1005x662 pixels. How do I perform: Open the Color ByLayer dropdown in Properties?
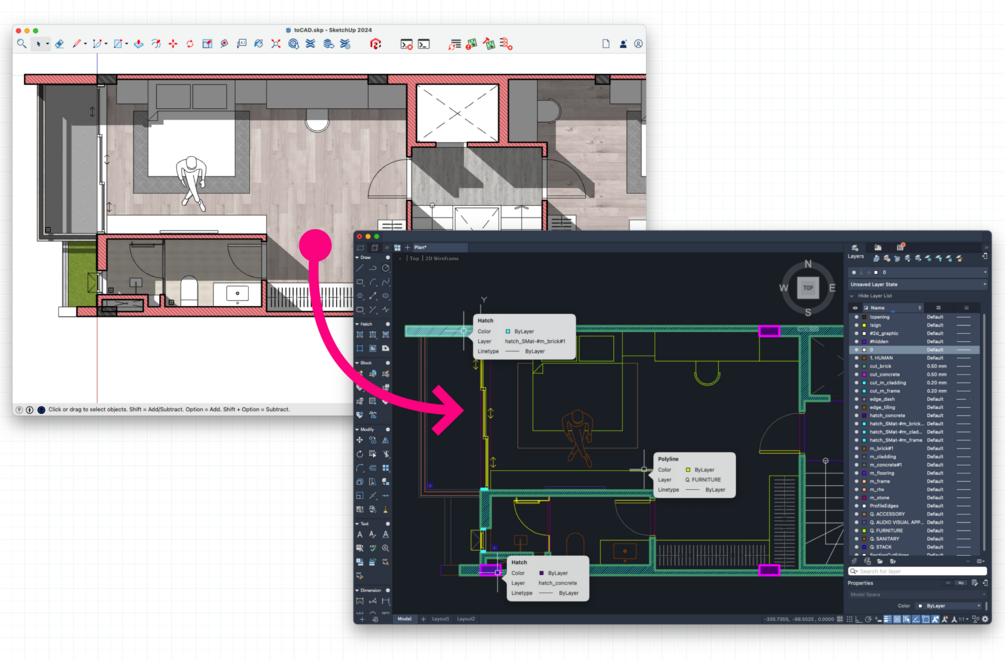(949, 606)
